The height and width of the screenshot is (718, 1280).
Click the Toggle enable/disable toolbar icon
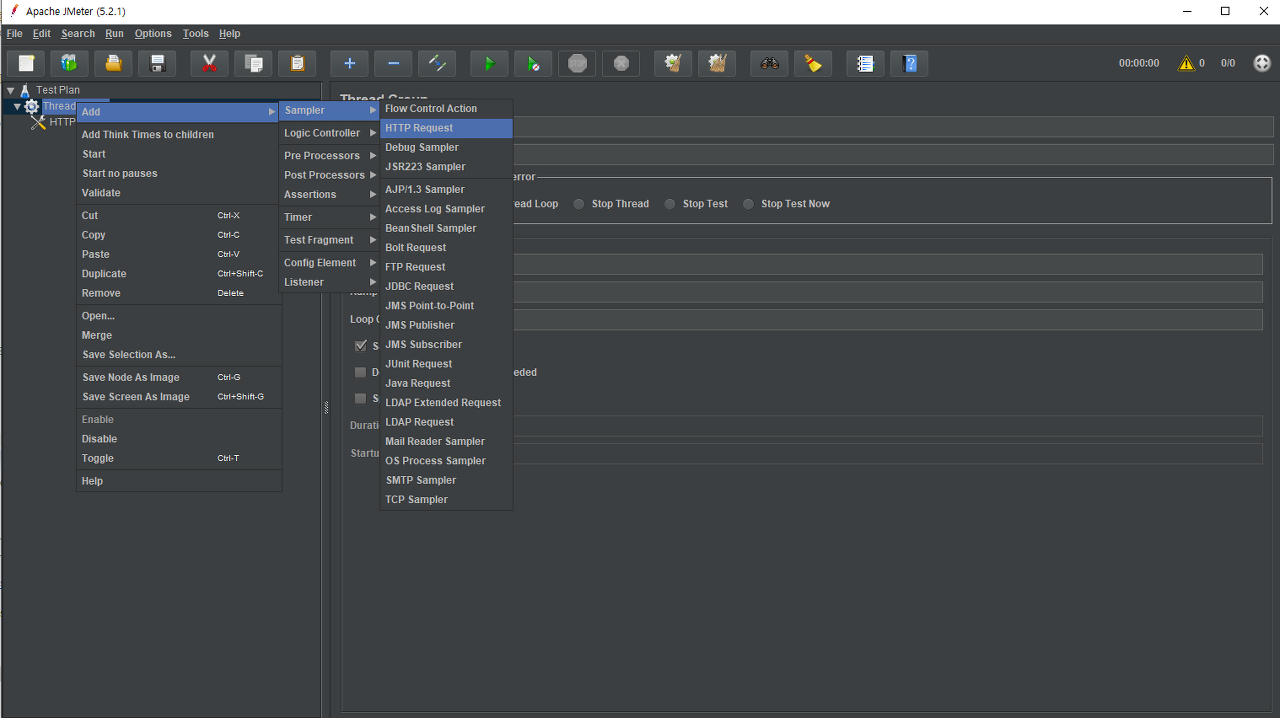437,64
